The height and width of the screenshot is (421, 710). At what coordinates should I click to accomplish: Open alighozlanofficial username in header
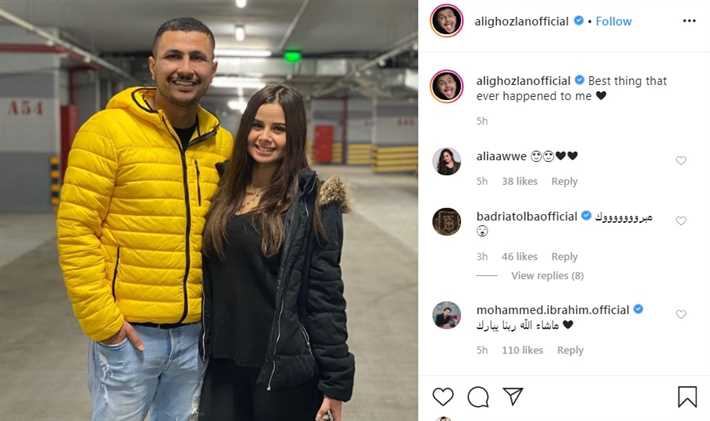coord(522,21)
